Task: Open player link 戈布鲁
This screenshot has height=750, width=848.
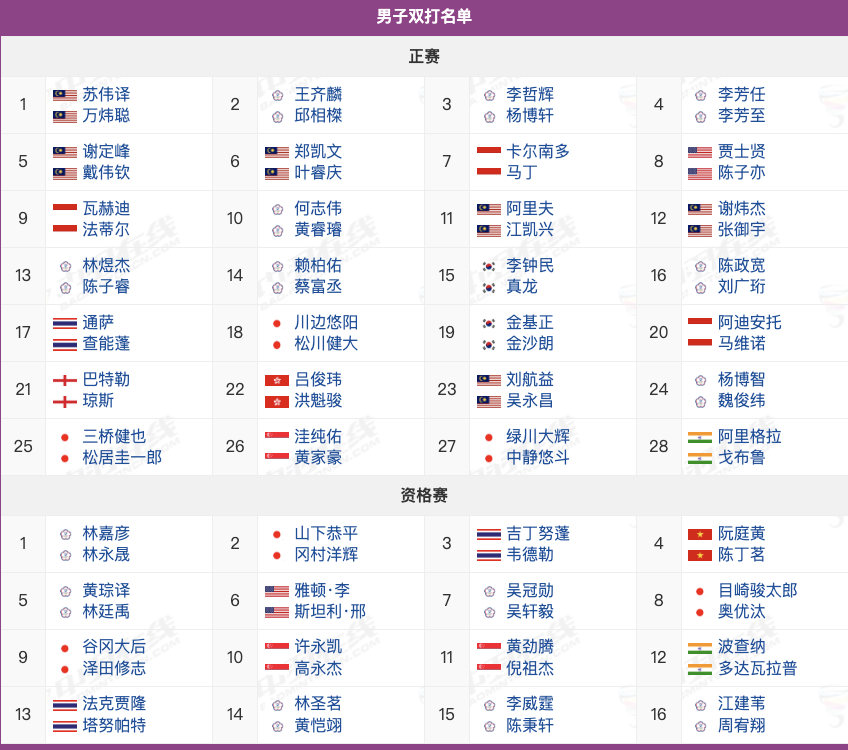Action: [741, 458]
